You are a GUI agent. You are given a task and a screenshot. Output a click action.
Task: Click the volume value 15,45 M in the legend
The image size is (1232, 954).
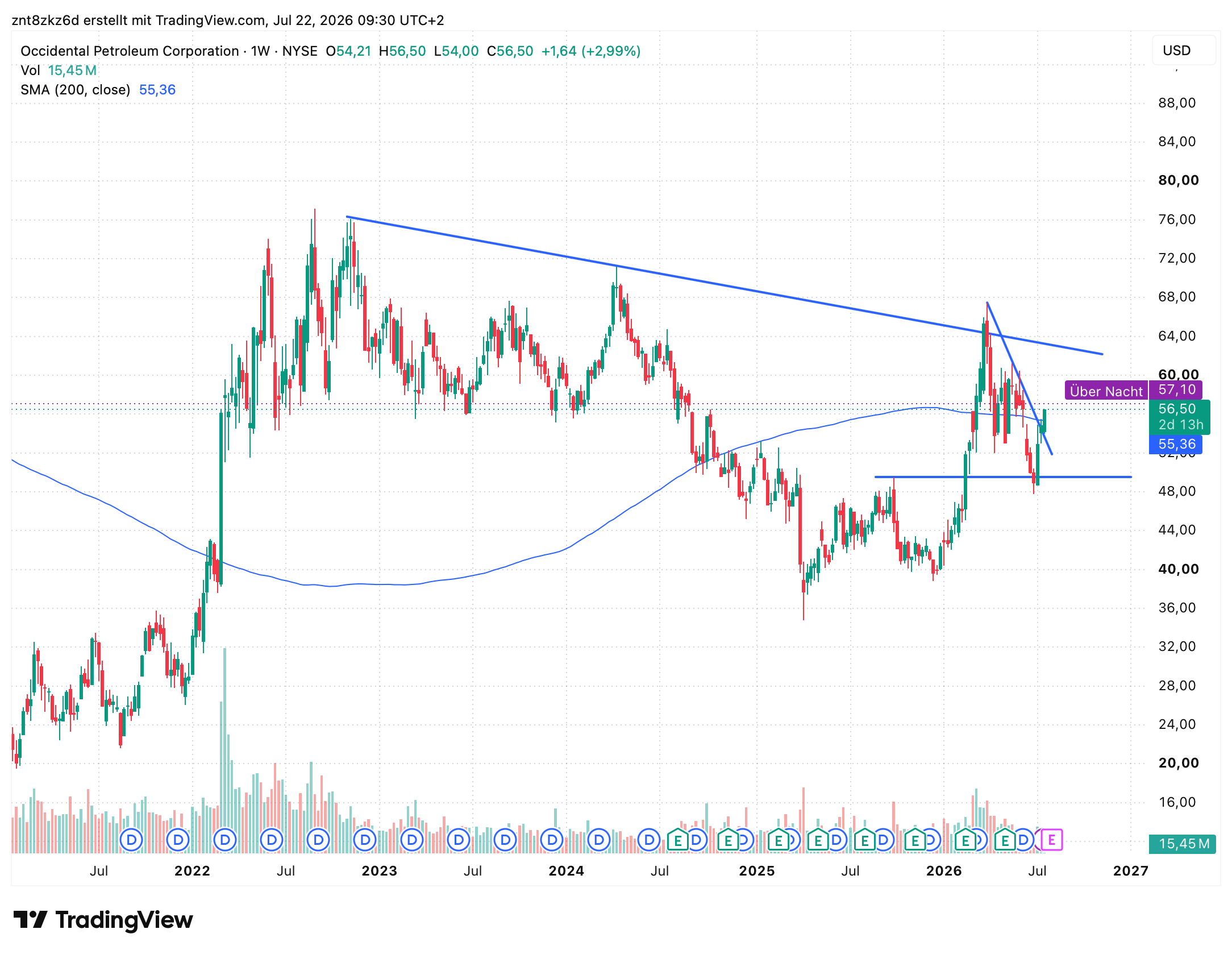click(72, 70)
